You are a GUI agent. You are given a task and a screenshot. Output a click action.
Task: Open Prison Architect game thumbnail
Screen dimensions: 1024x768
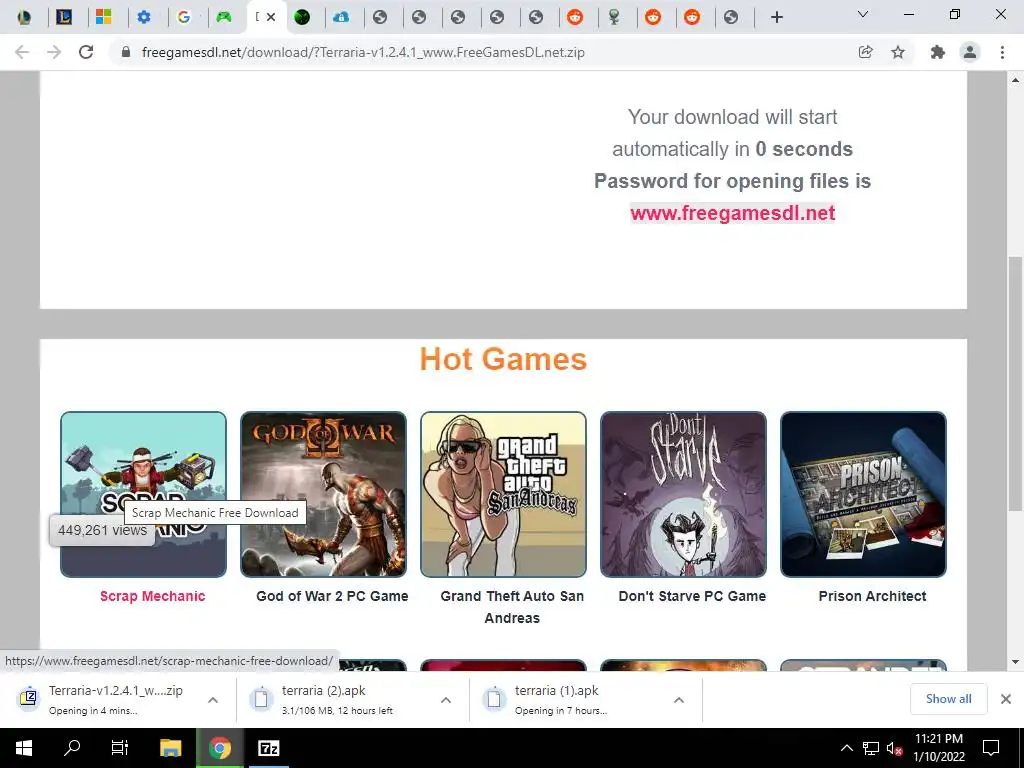[863, 494]
